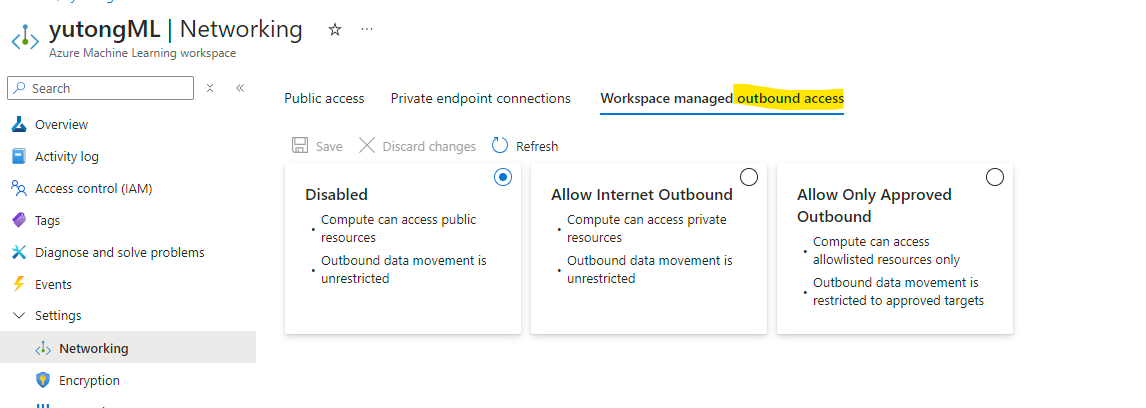
Task: Click the purple Tags icon
Action: 20,220
